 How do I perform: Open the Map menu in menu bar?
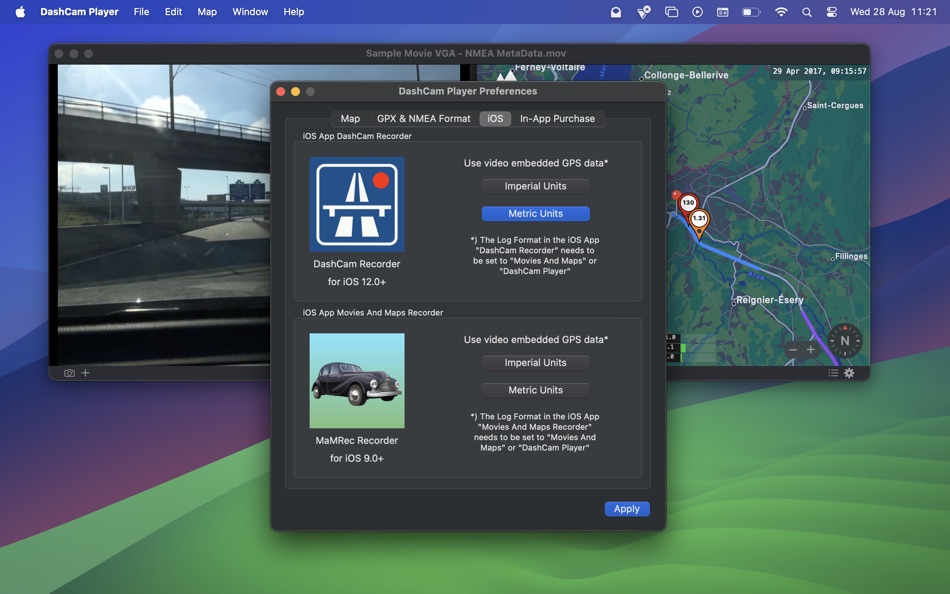pos(207,12)
